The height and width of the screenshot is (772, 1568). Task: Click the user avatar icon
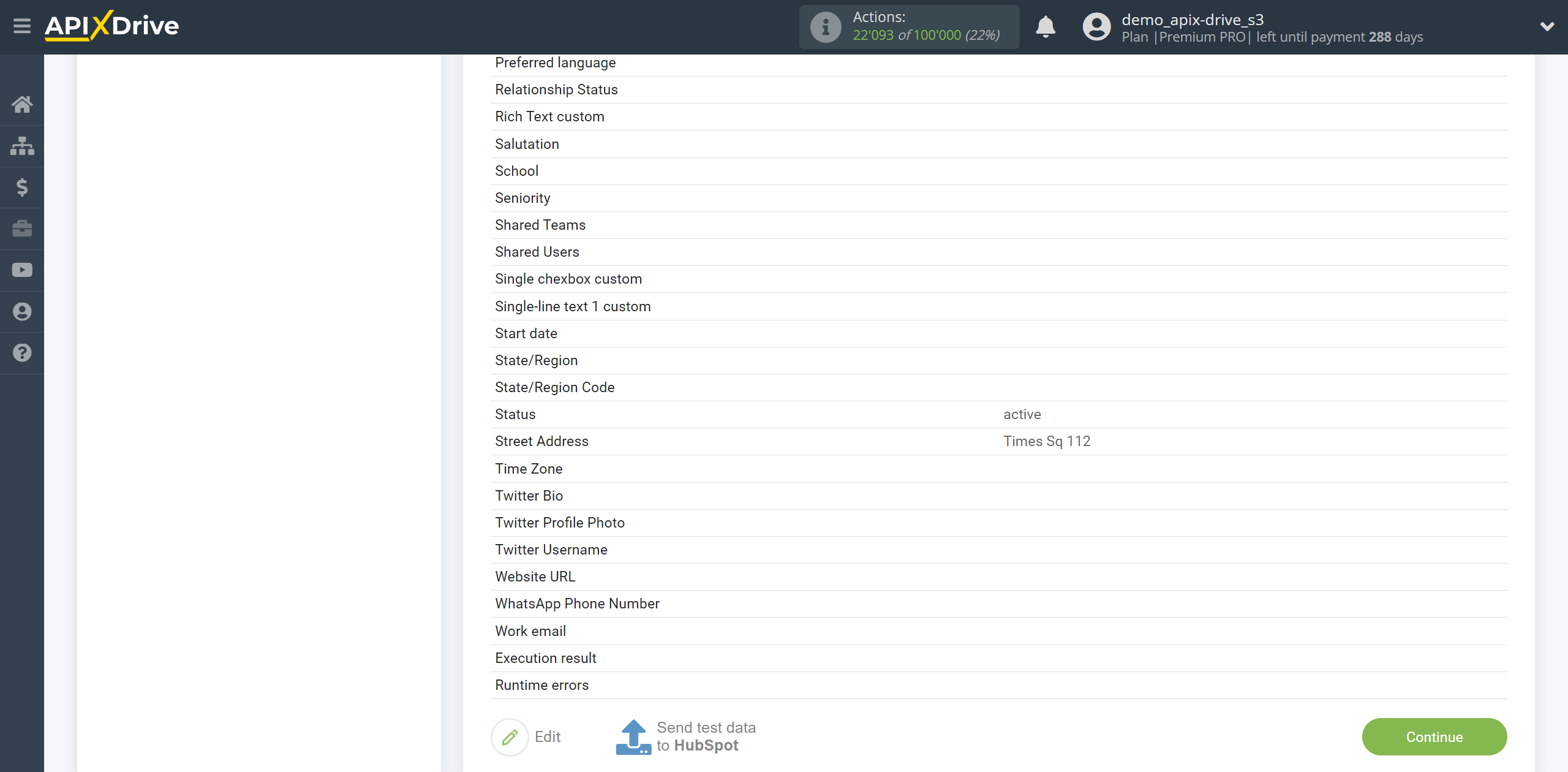[x=1096, y=27]
